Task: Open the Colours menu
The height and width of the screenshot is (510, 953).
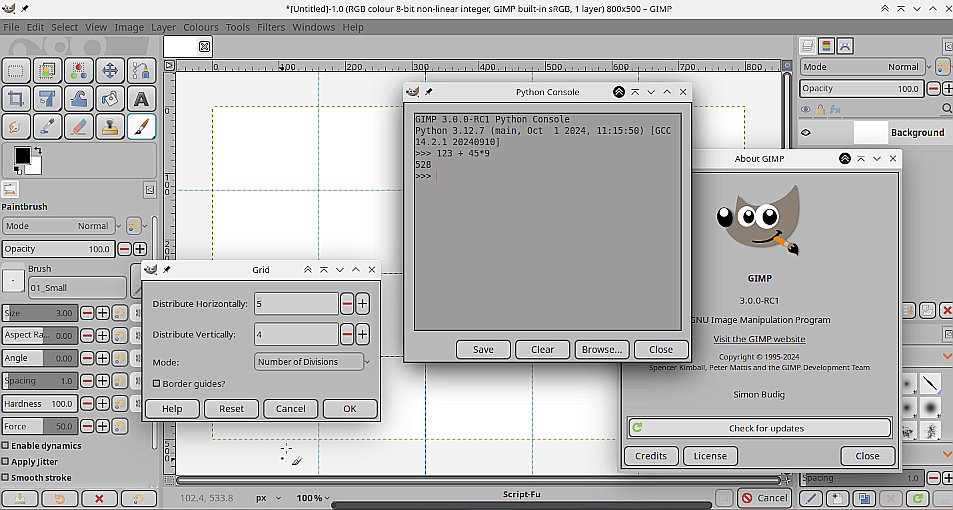Action: [201, 27]
